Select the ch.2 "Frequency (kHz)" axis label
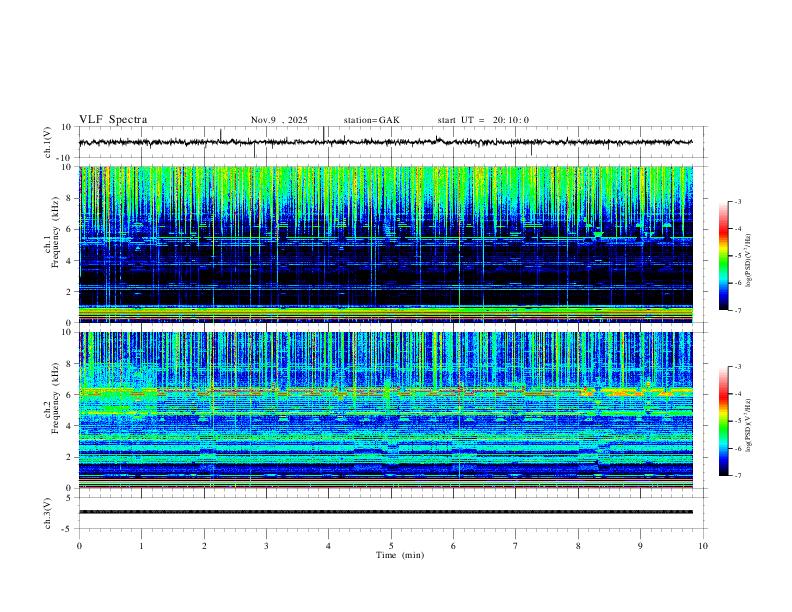This screenshot has height=612, width=792. (55, 398)
